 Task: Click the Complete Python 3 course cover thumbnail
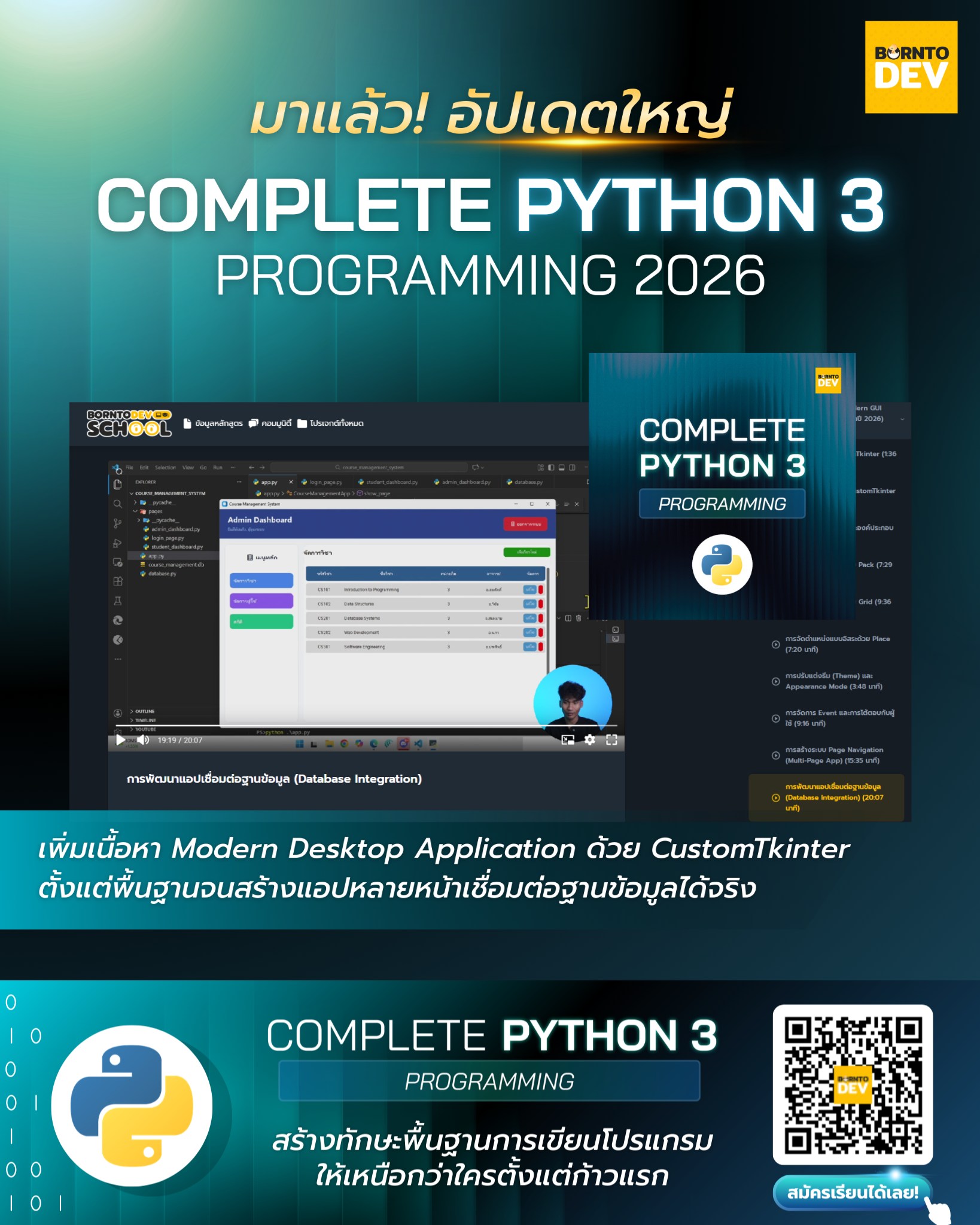coord(722,486)
